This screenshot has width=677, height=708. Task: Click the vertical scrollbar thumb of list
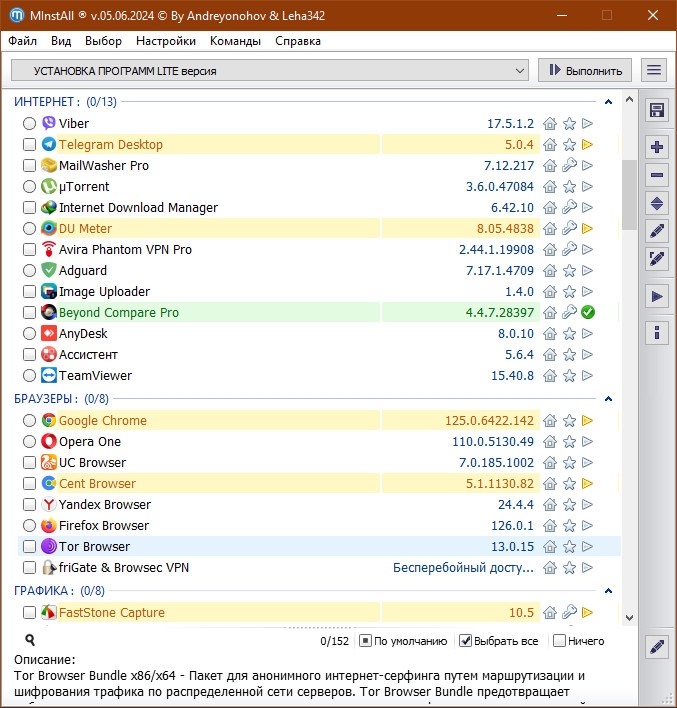[x=629, y=195]
